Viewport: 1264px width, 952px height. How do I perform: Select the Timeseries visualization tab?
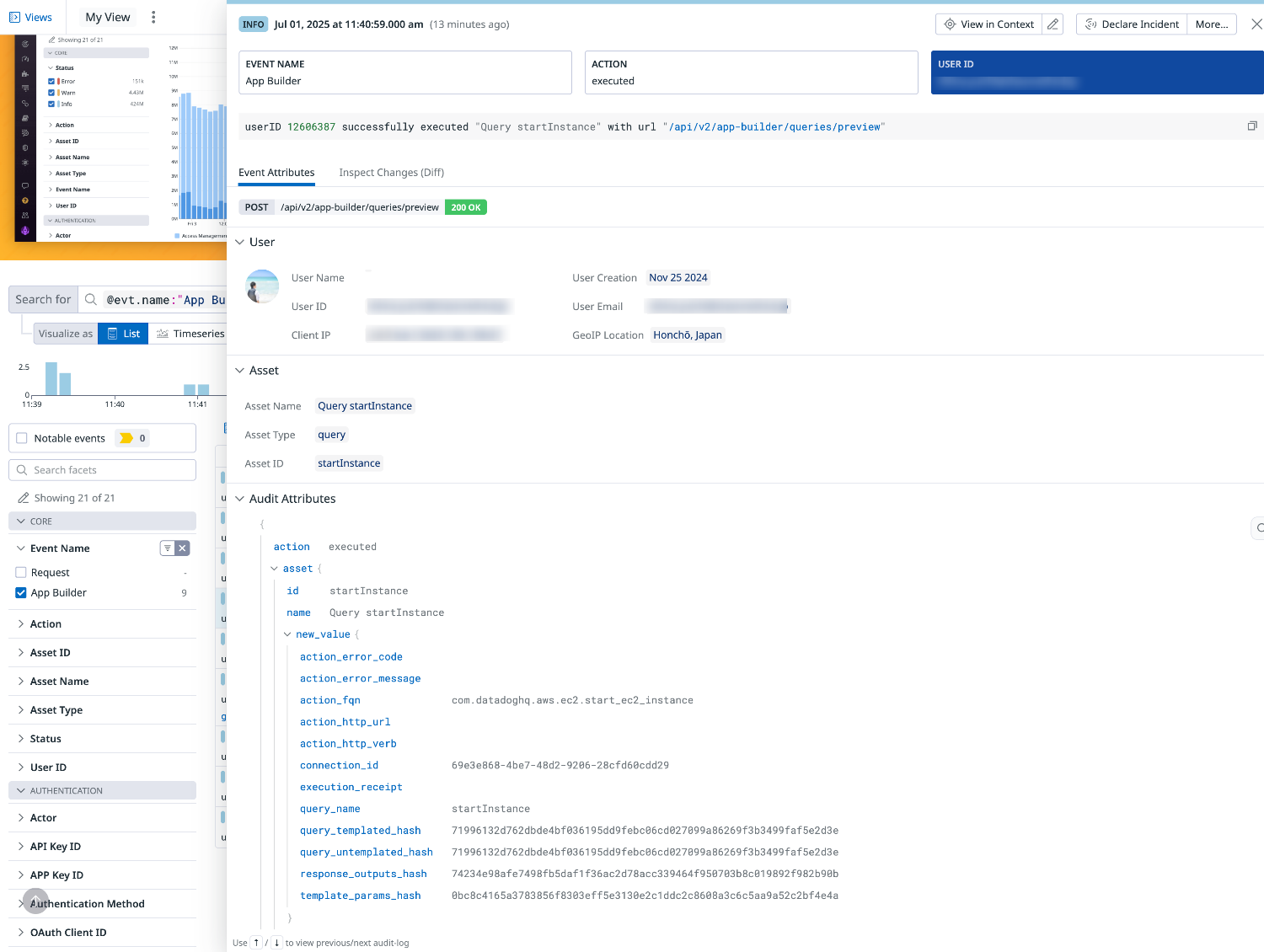pyautogui.click(x=190, y=334)
